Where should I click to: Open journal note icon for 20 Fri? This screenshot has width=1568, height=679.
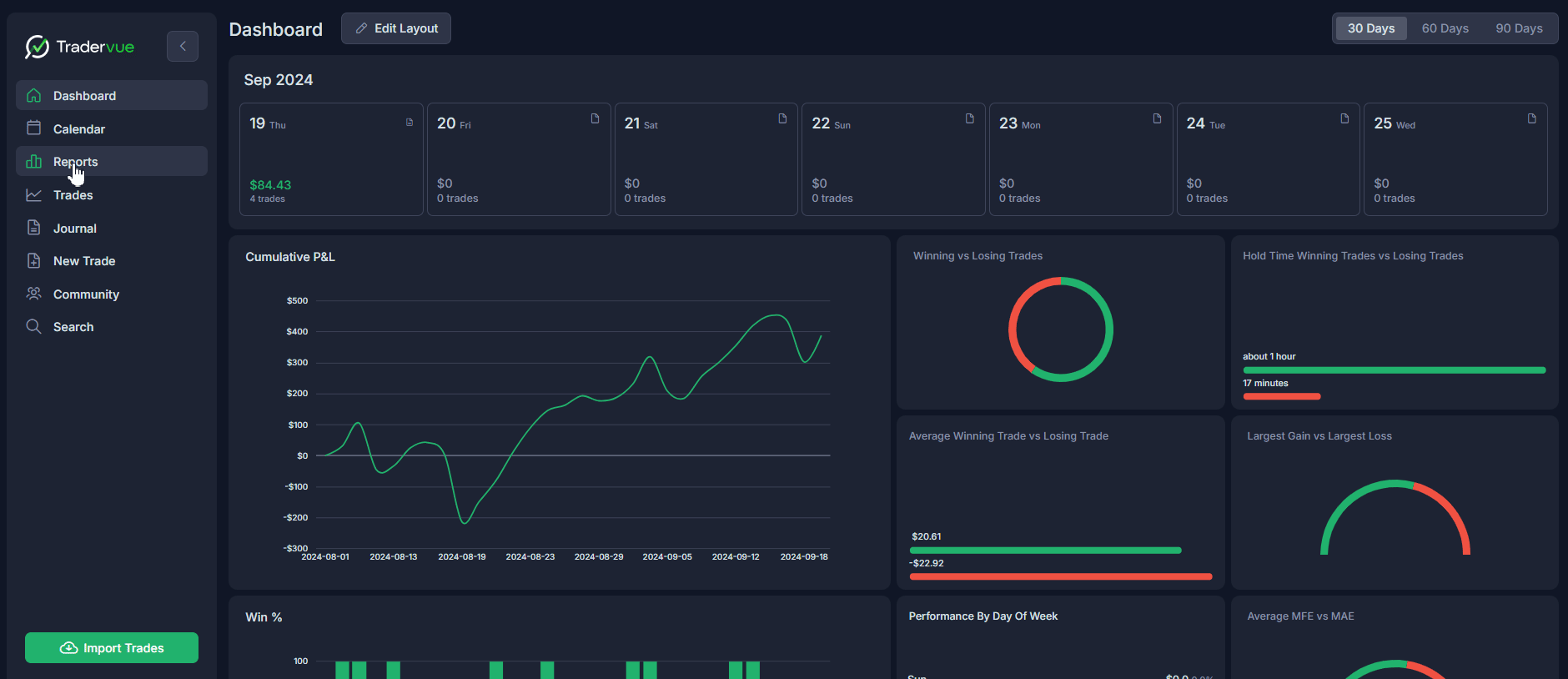[x=595, y=118]
